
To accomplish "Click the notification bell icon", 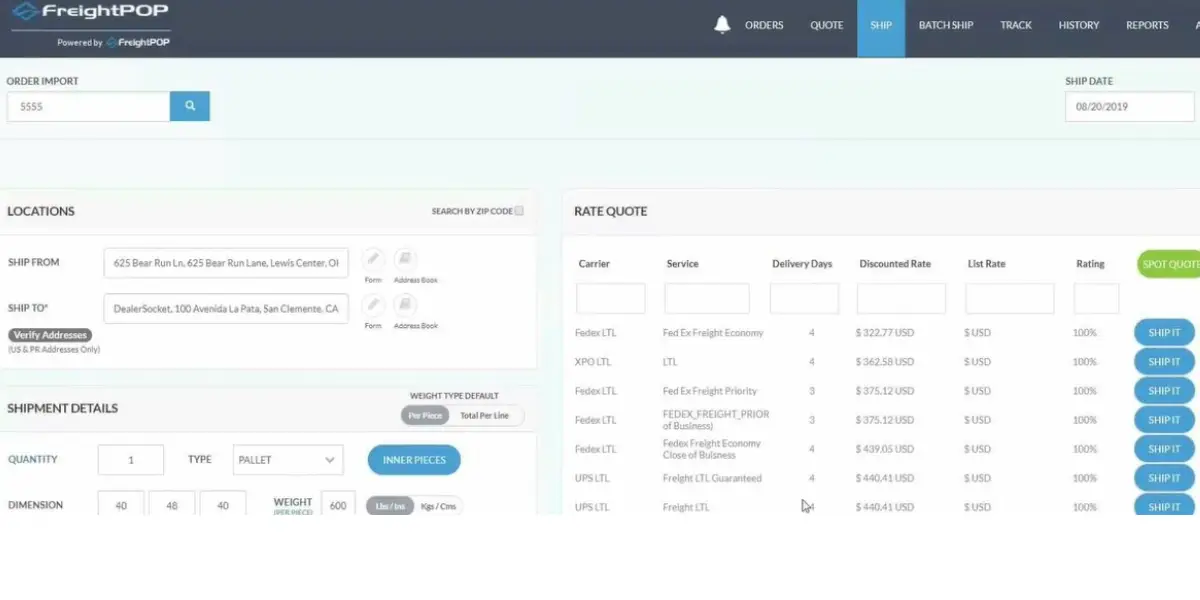I will pyautogui.click(x=722, y=25).
